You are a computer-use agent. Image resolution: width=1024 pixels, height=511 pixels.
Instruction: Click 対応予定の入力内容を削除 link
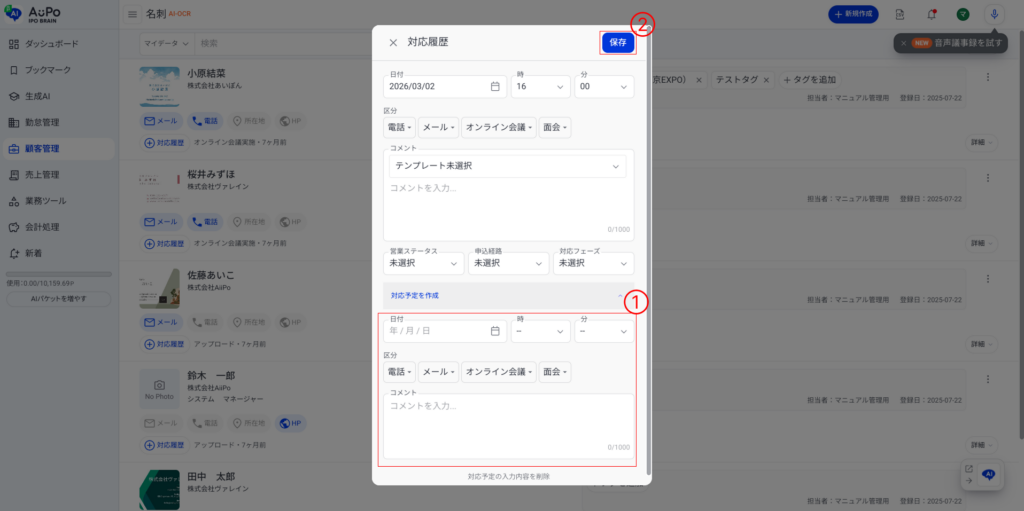click(508, 476)
